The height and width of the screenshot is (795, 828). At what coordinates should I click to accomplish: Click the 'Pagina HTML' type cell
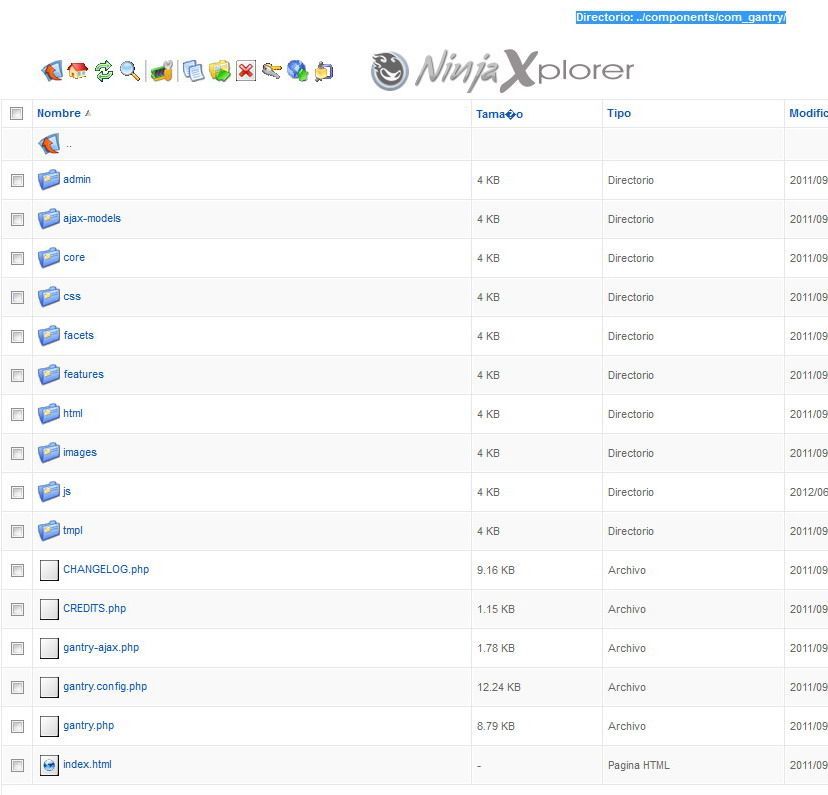[x=638, y=765]
